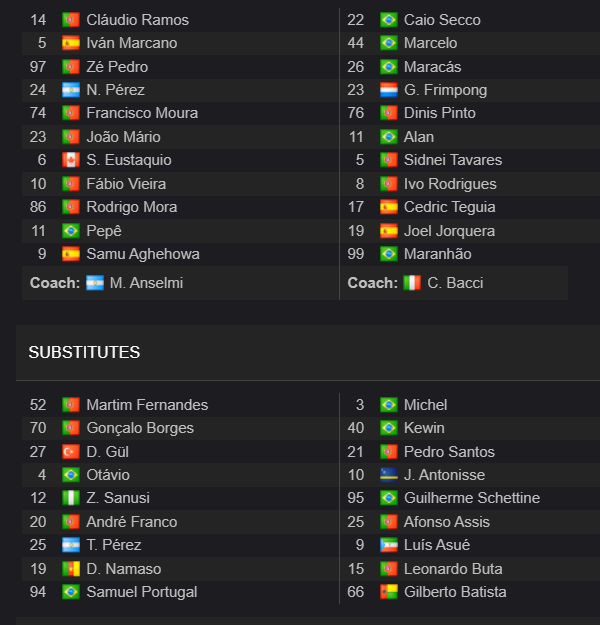Image resolution: width=600 pixels, height=625 pixels.
Task: Click Netherlands flag next to G. Frimpong
Action: pyautogui.click(x=388, y=90)
